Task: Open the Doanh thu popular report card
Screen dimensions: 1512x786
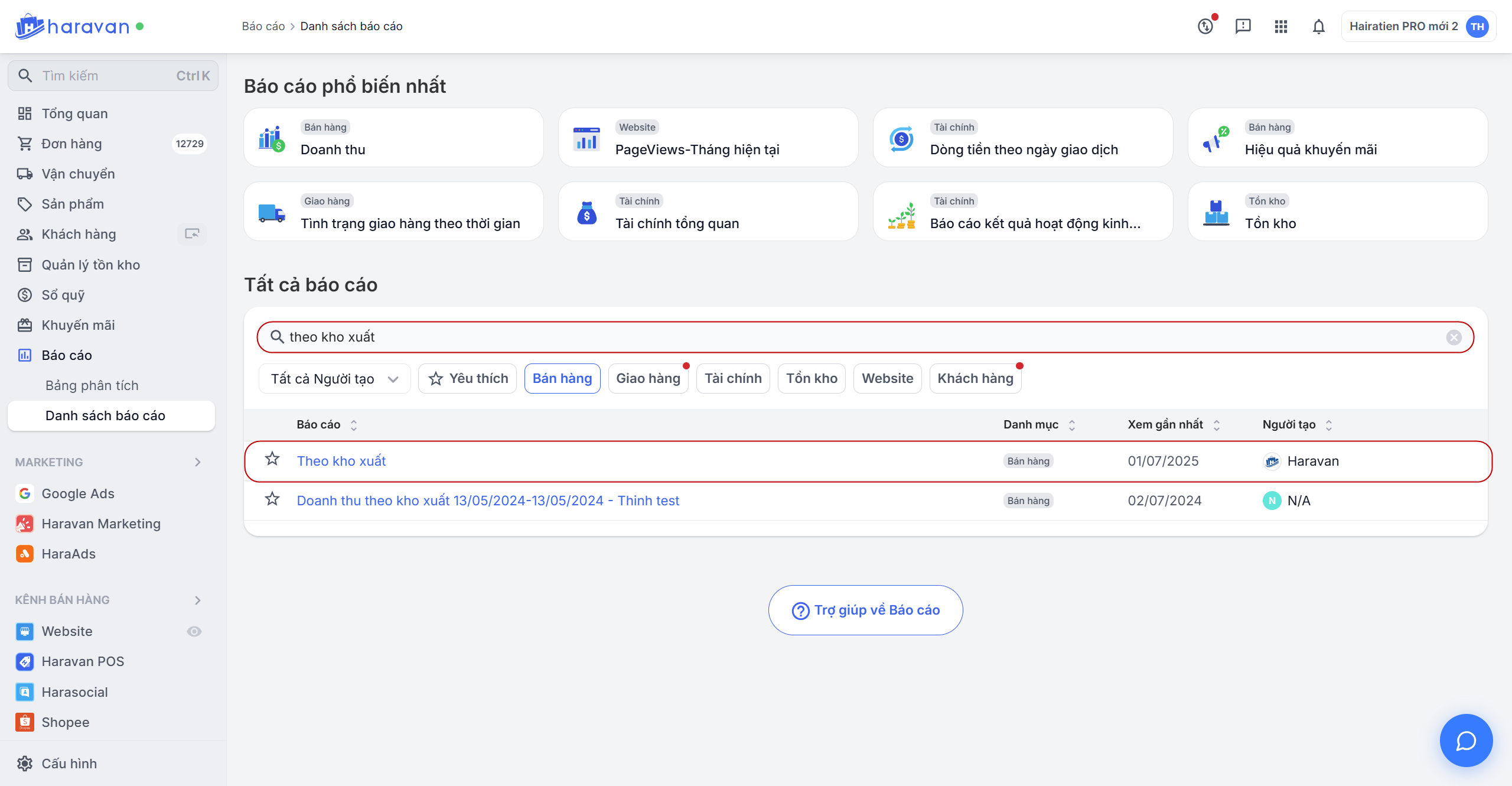Action: (x=393, y=138)
